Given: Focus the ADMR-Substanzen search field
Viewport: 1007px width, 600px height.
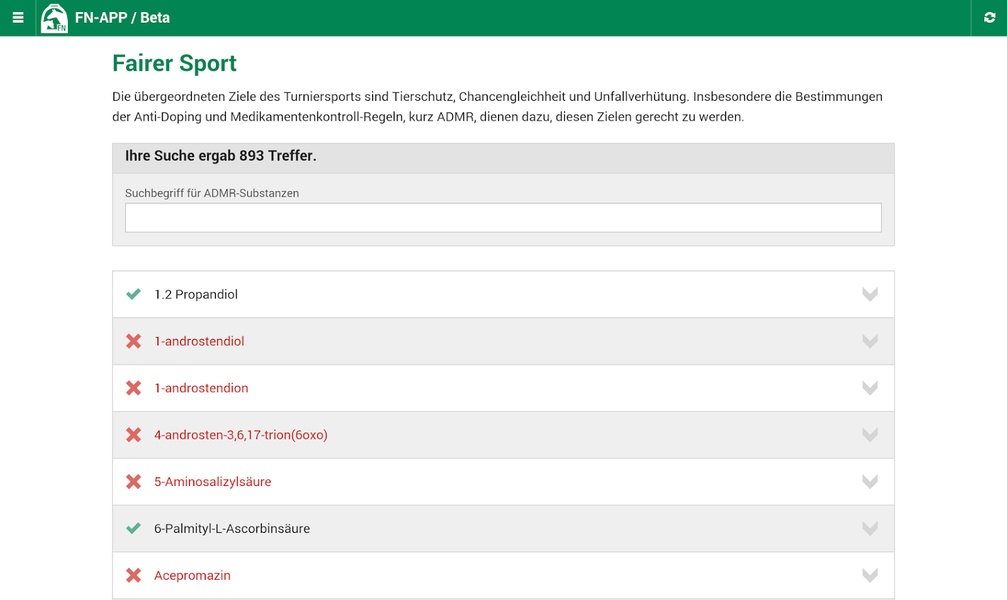Looking at the screenshot, I should point(503,218).
